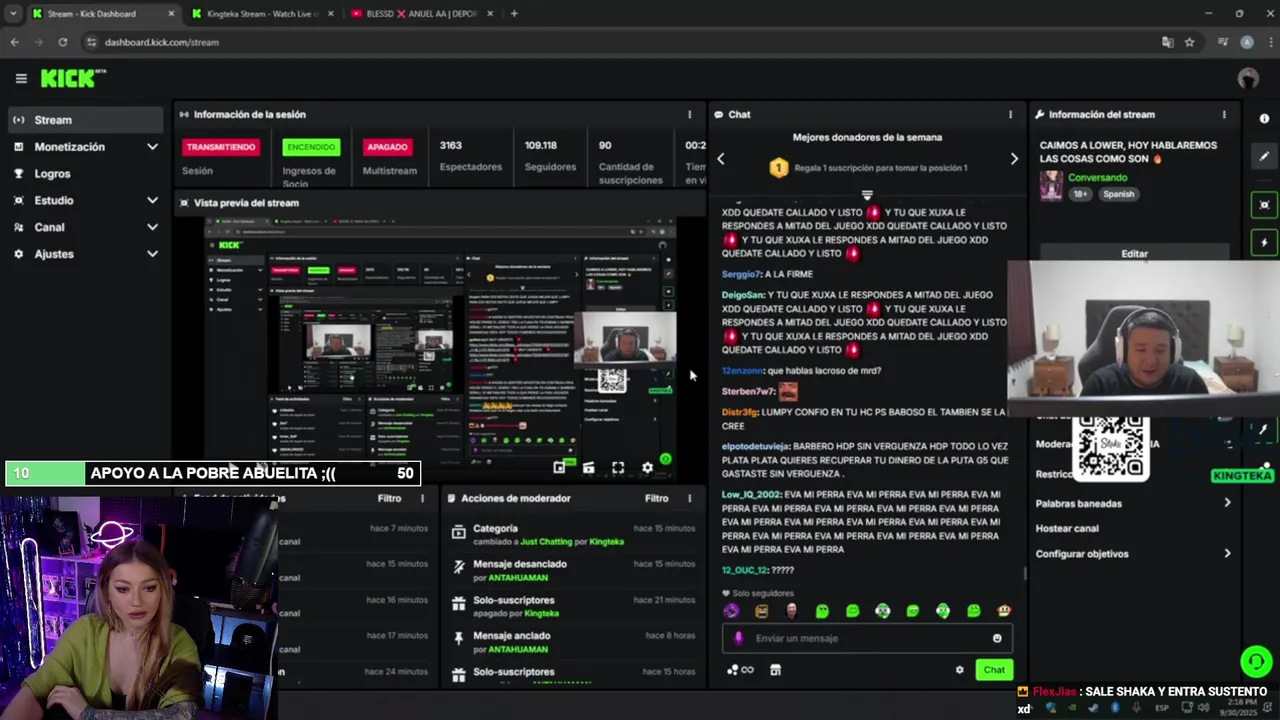The height and width of the screenshot is (720, 1280).
Task: Click the Editar stream info button
Action: 1134,253
